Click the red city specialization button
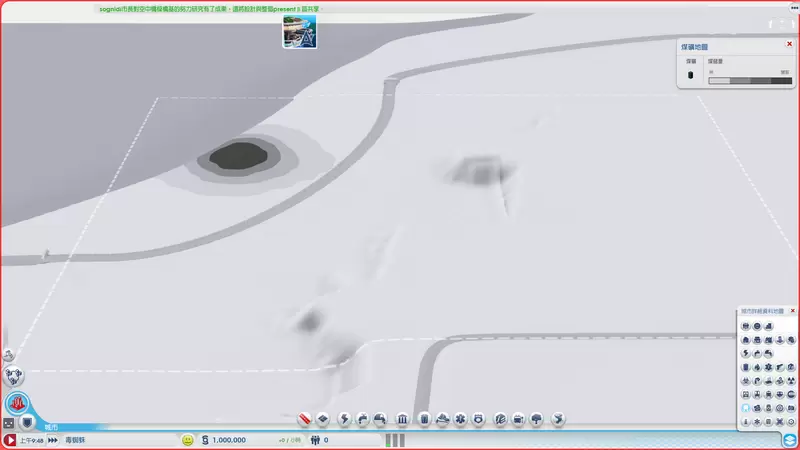 (17, 403)
